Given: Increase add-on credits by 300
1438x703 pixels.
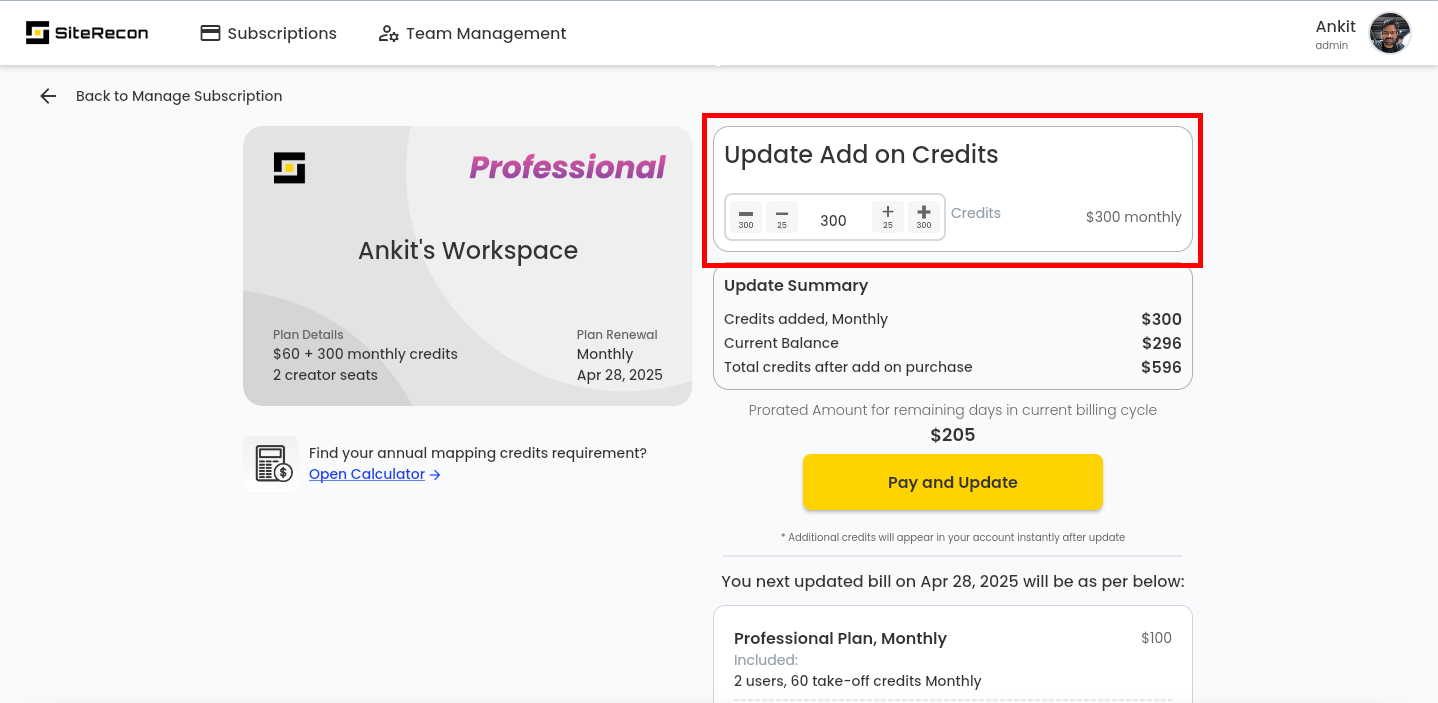Looking at the screenshot, I should coord(924,217).
